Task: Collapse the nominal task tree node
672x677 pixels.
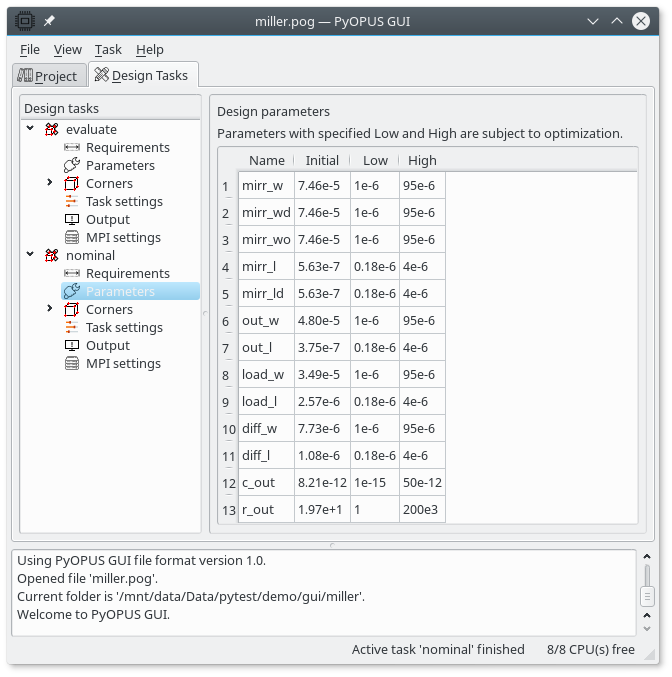Action: point(31,255)
